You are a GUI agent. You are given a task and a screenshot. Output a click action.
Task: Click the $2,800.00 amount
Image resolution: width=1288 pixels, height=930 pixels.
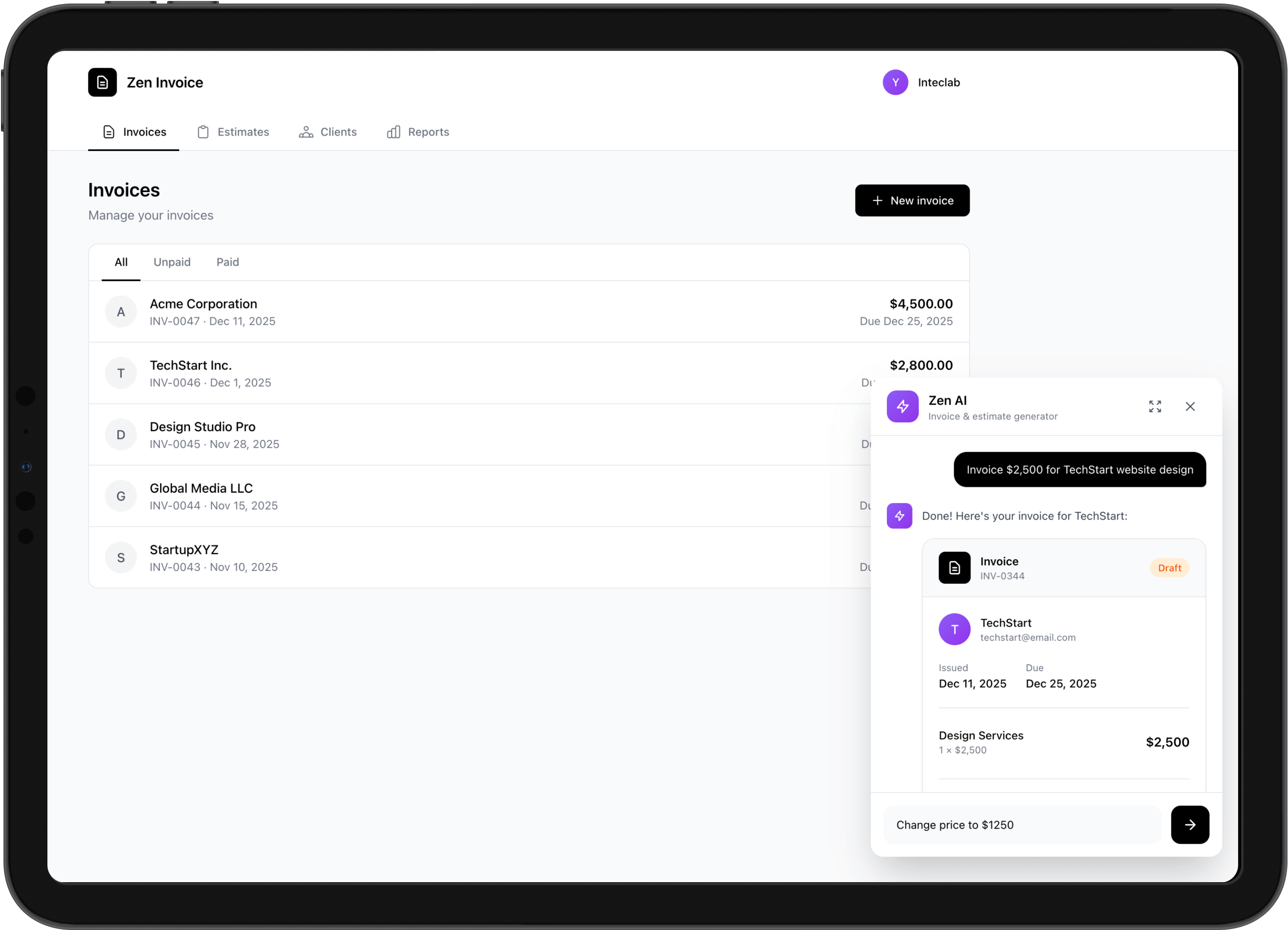[x=920, y=365]
